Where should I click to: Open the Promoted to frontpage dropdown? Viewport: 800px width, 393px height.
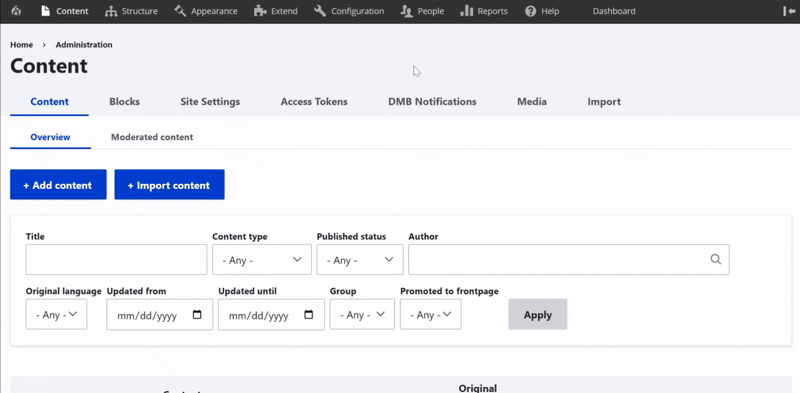click(x=431, y=314)
